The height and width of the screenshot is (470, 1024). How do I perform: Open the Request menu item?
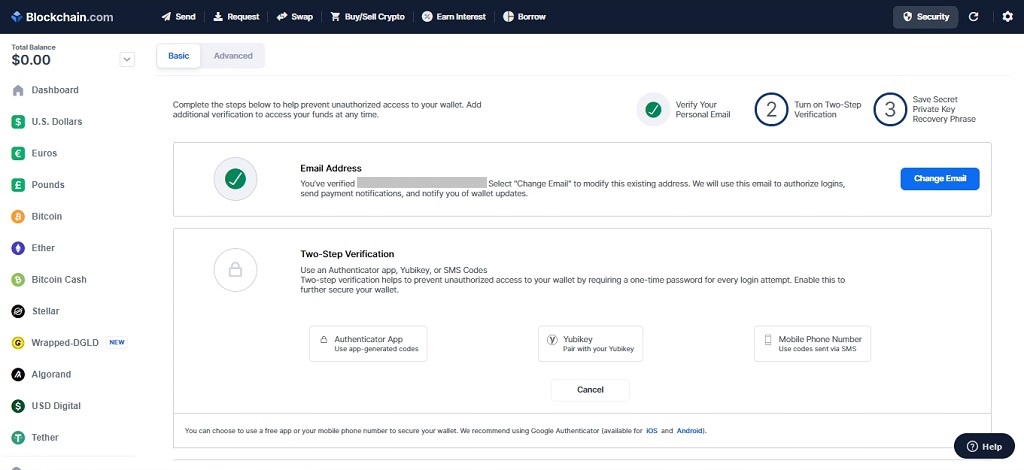tap(236, 17)
